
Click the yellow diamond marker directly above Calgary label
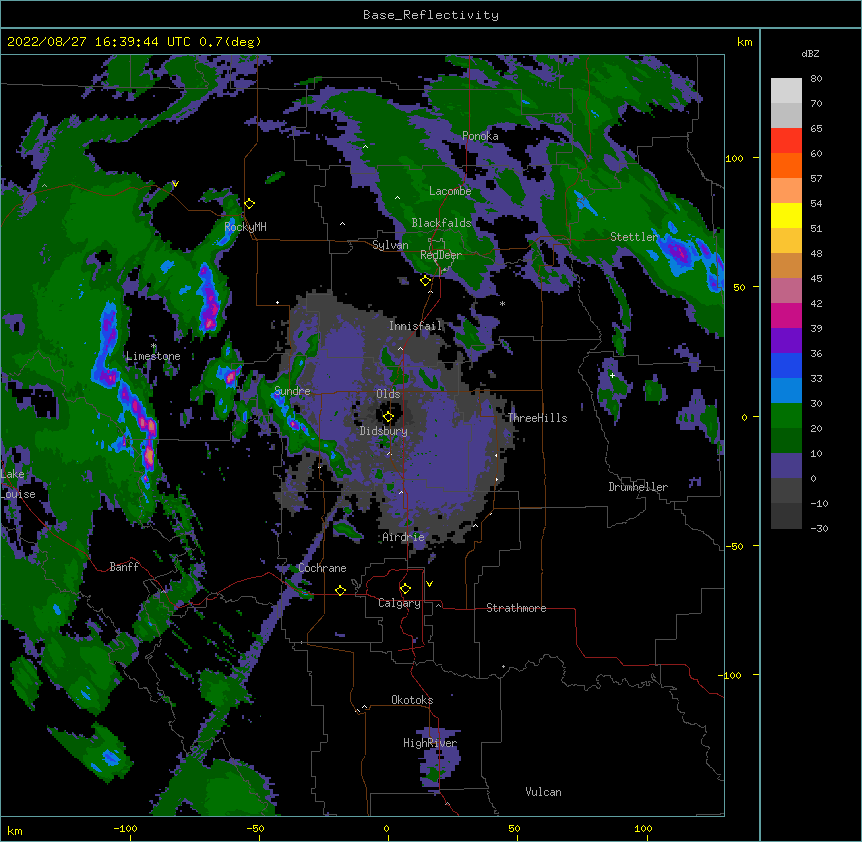(405, 589)
